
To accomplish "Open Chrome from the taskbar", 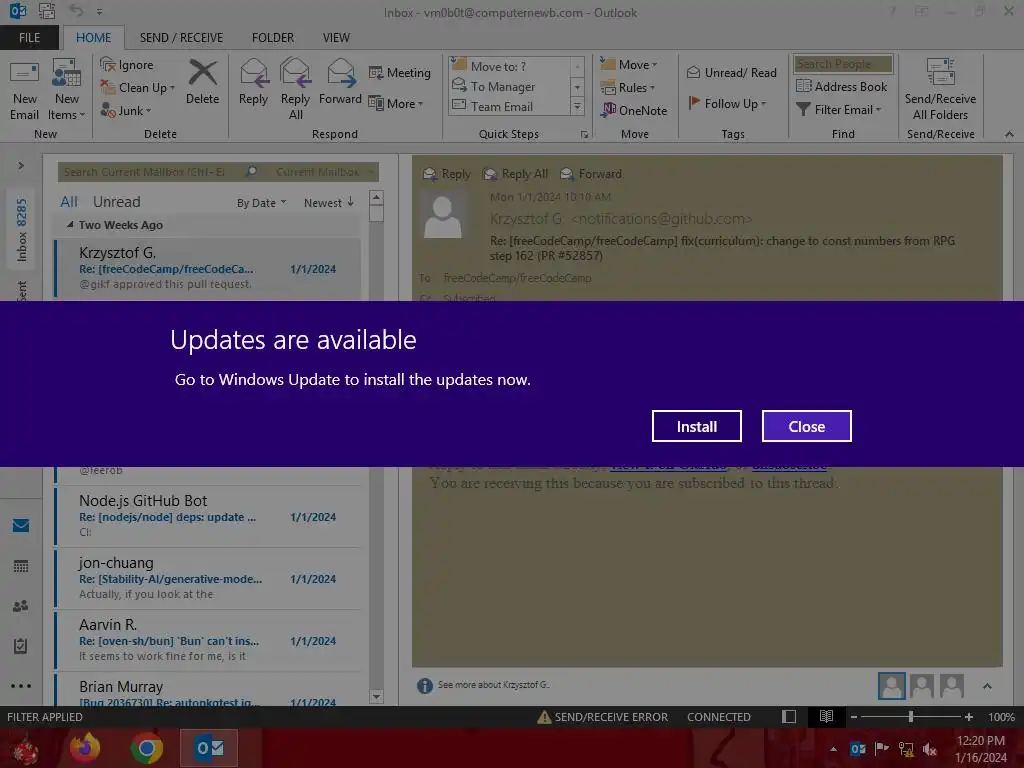I will [147, 748].
